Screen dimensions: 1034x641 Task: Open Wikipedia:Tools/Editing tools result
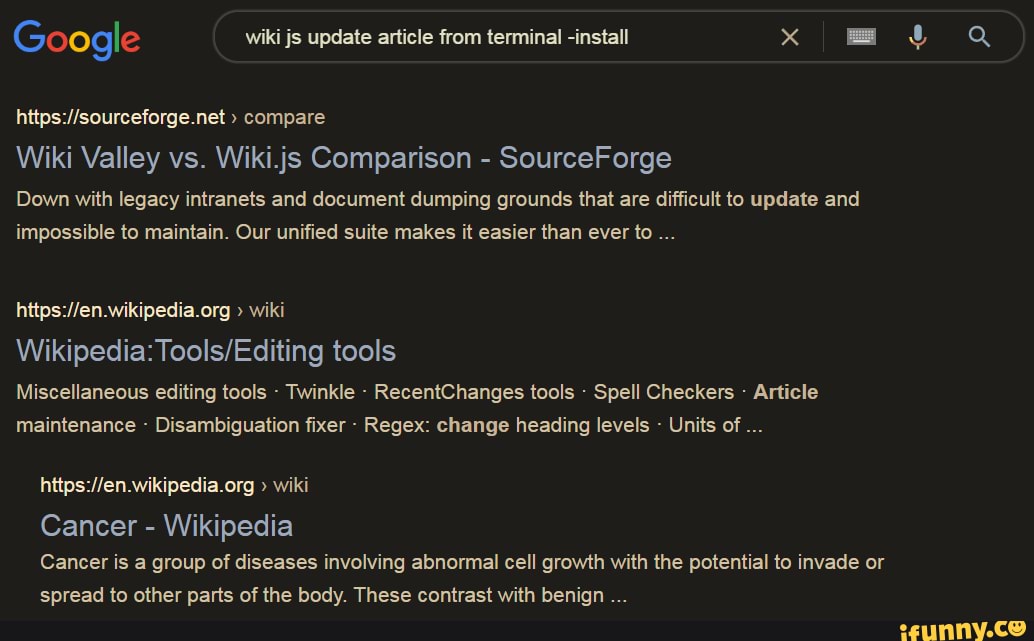pyautogui.click(x=206, y=351)
